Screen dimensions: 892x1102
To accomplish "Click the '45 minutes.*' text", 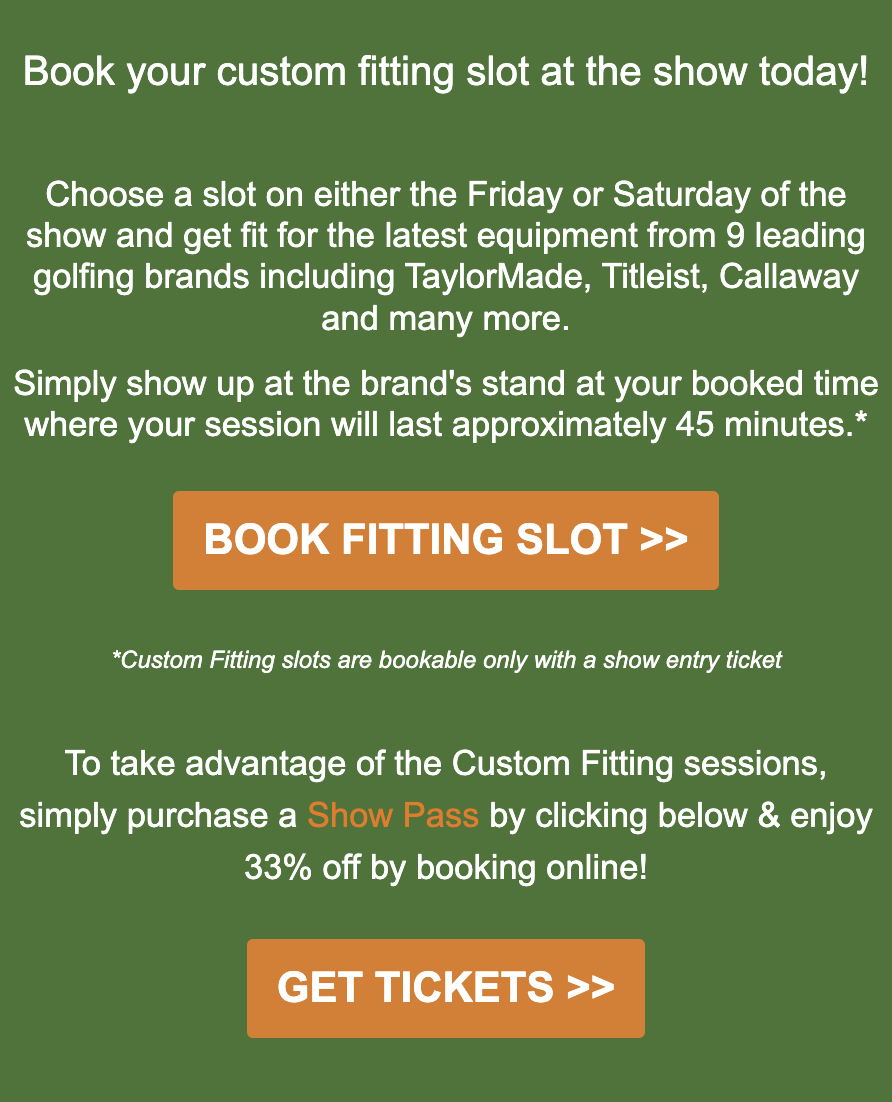I will click(x=771, y=424).
